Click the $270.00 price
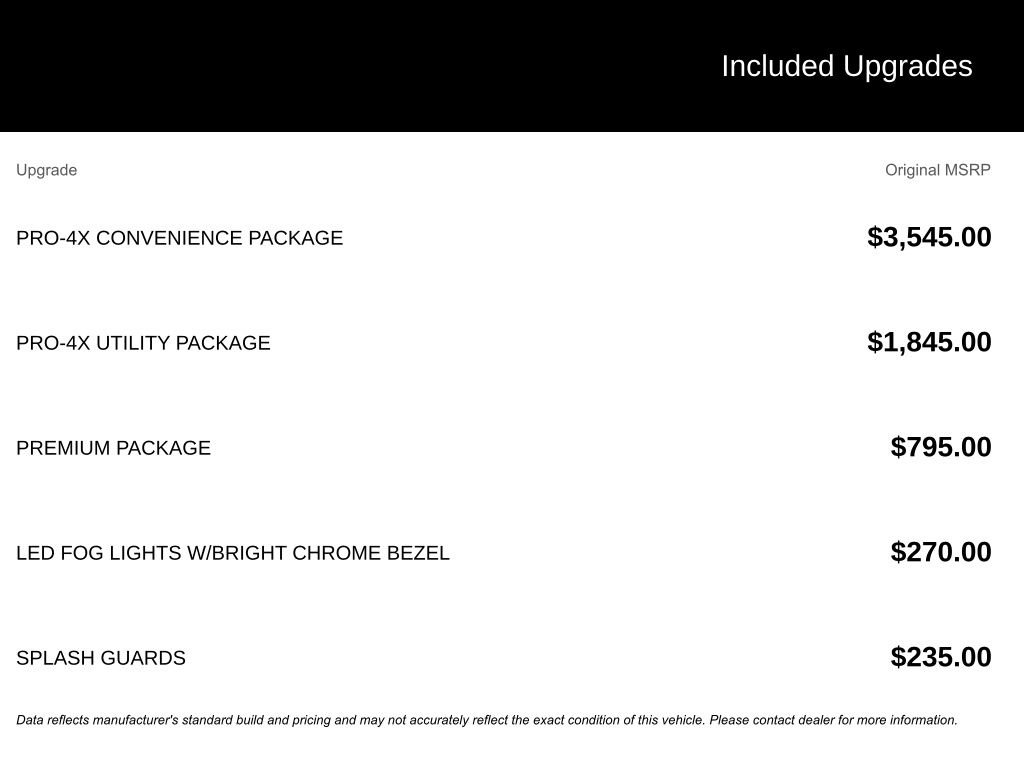The width and height of the screenshot is (1024, 768). click(x=941, y=552)
